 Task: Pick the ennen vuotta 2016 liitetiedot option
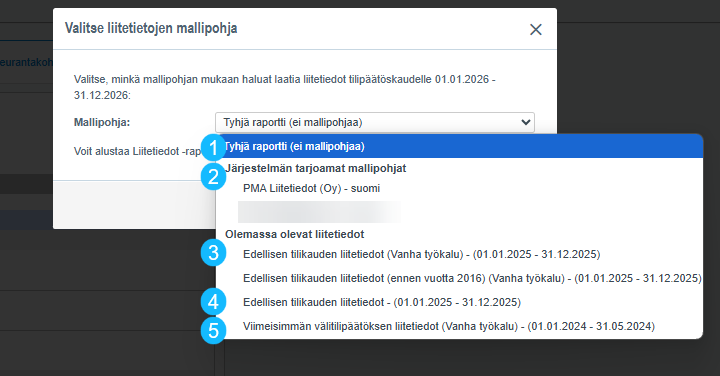point(459,278)
